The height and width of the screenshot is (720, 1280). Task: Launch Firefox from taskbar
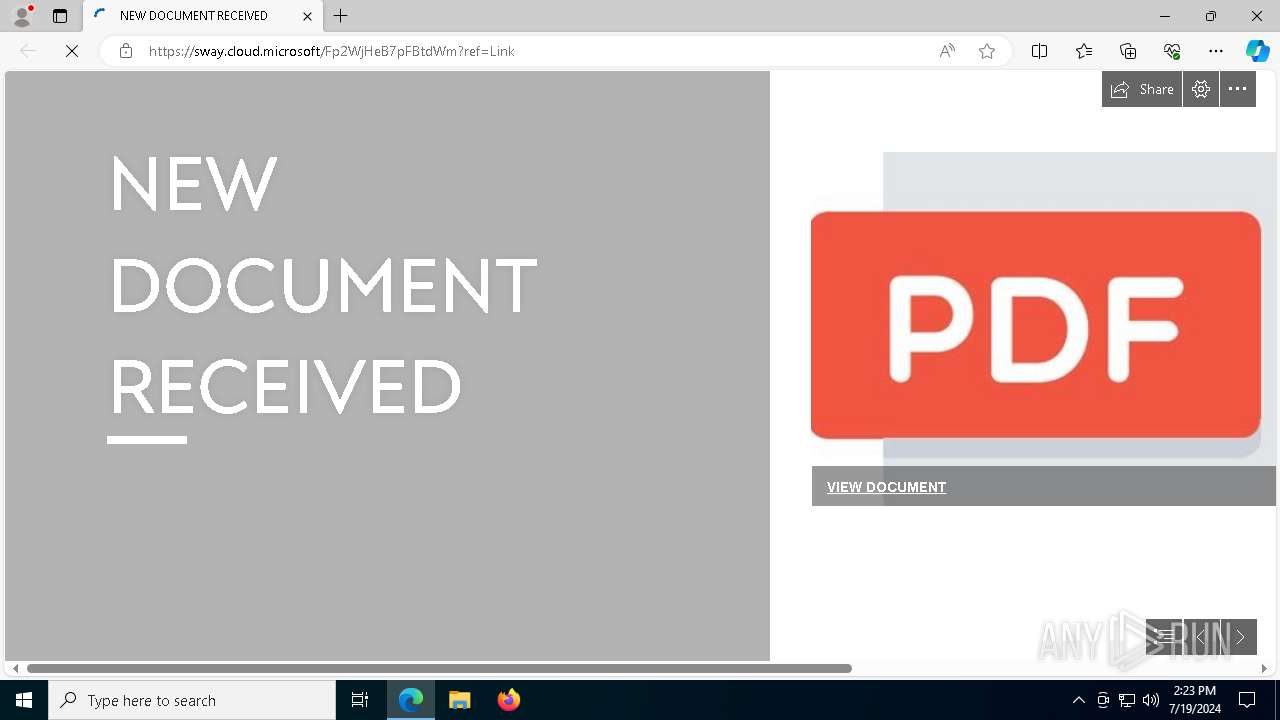tap(509, 700)
